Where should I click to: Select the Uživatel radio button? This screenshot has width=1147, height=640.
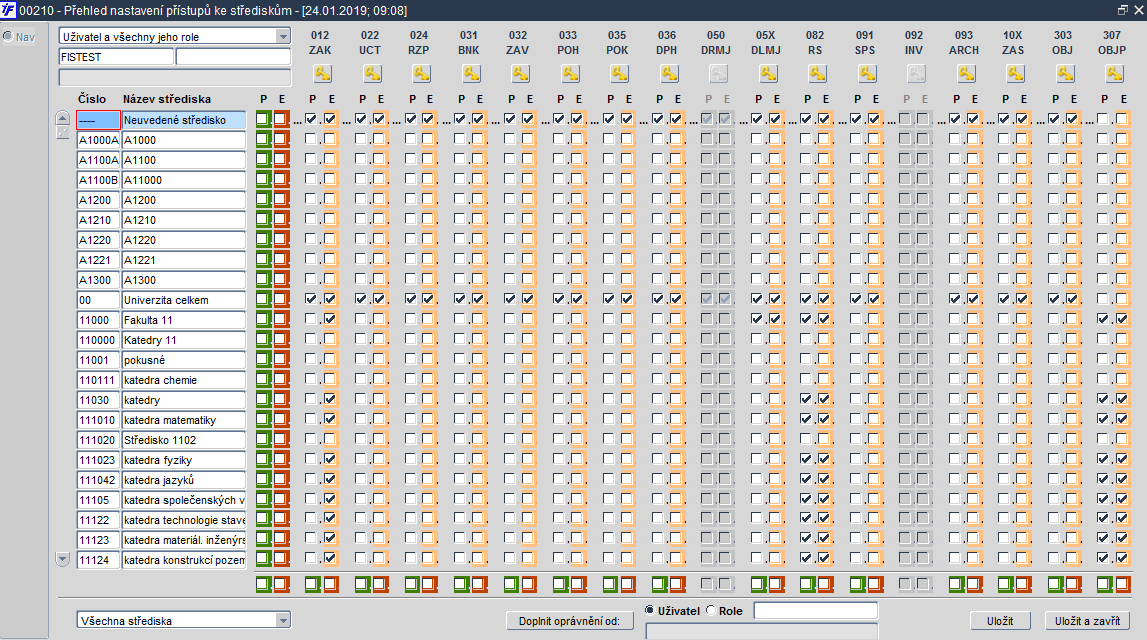point(650,610)
